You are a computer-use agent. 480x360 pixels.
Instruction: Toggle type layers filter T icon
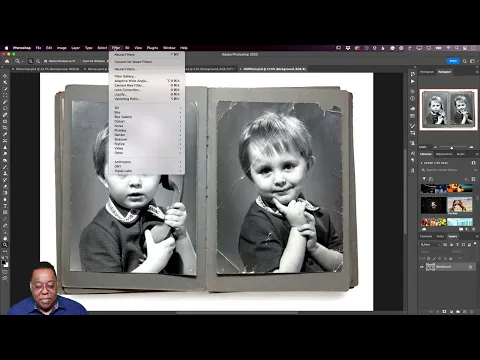(x=457, y=245)
